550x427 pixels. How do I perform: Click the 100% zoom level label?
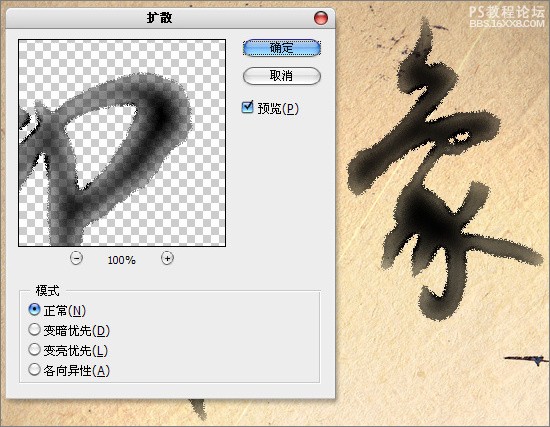121,260
